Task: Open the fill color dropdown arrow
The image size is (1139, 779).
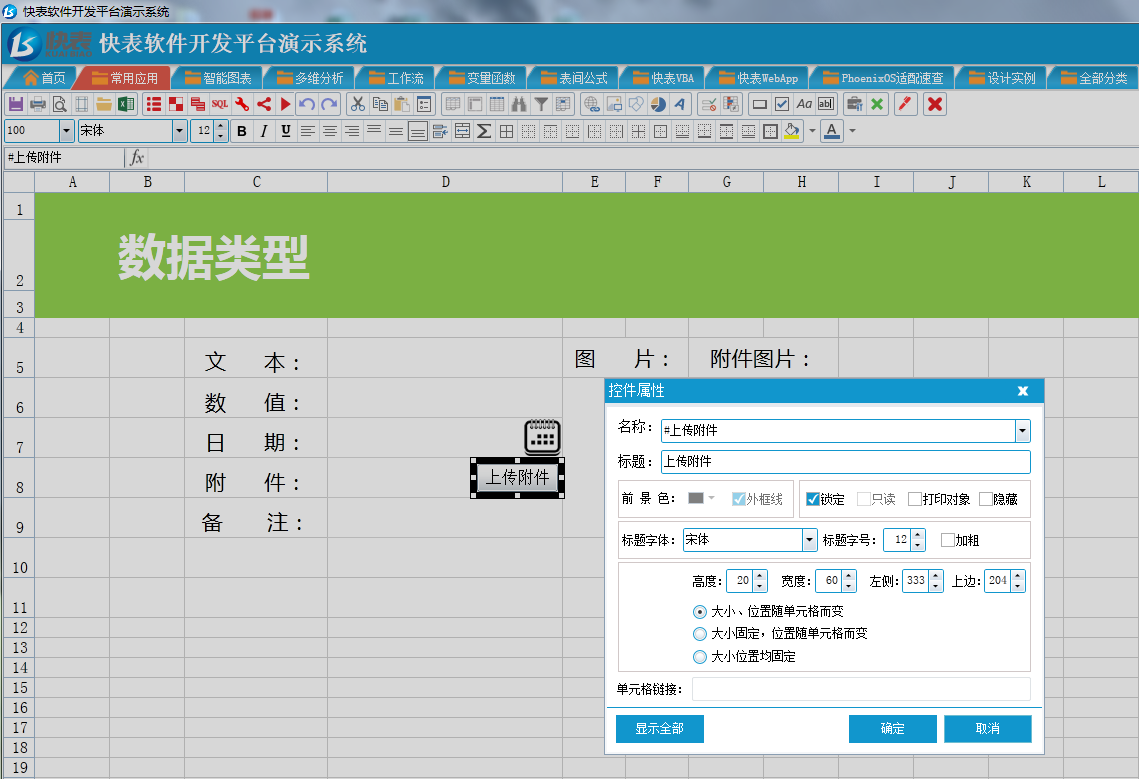Action: click(812, 132)
